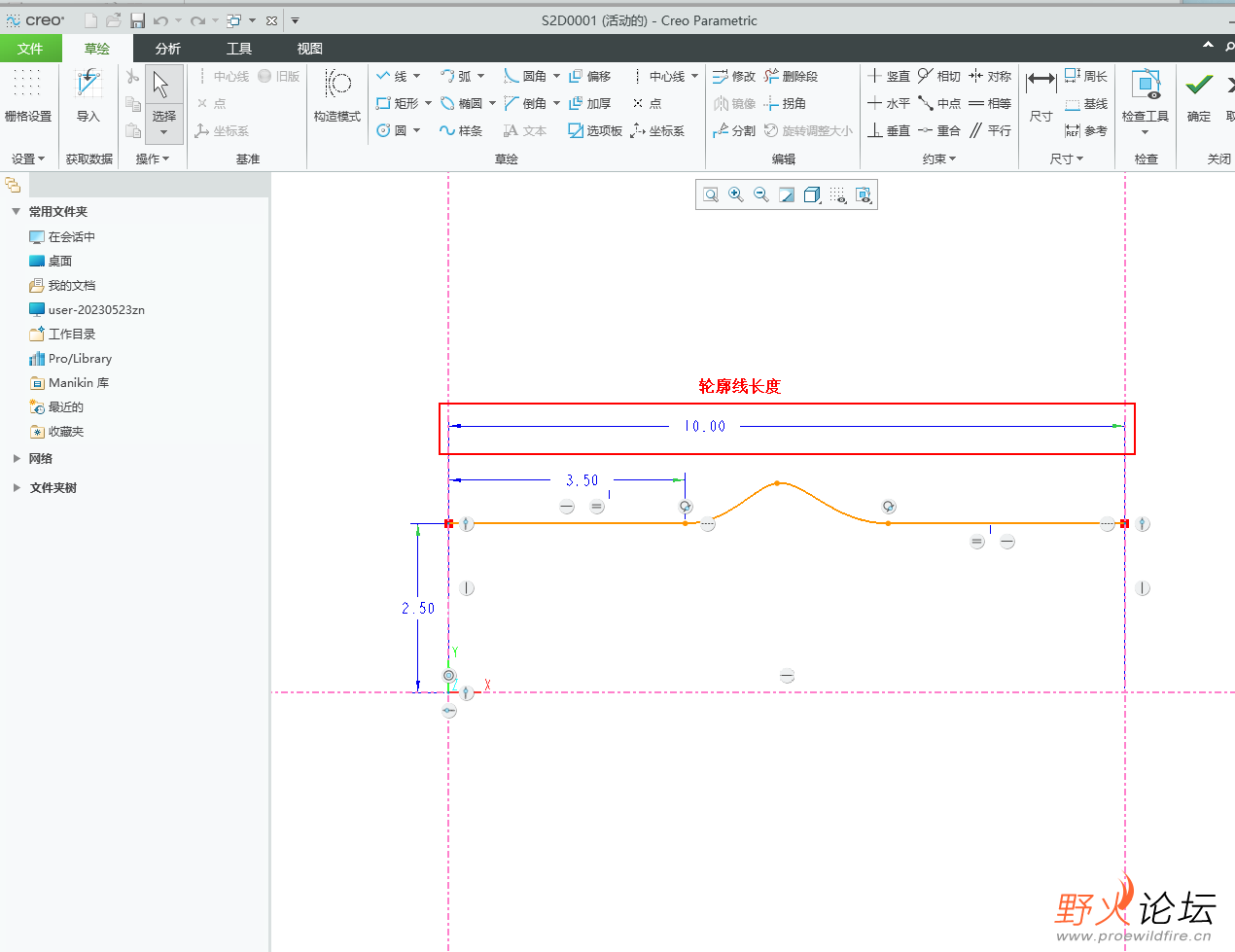Expand the 约束 group dropdown

coord(939,159)
